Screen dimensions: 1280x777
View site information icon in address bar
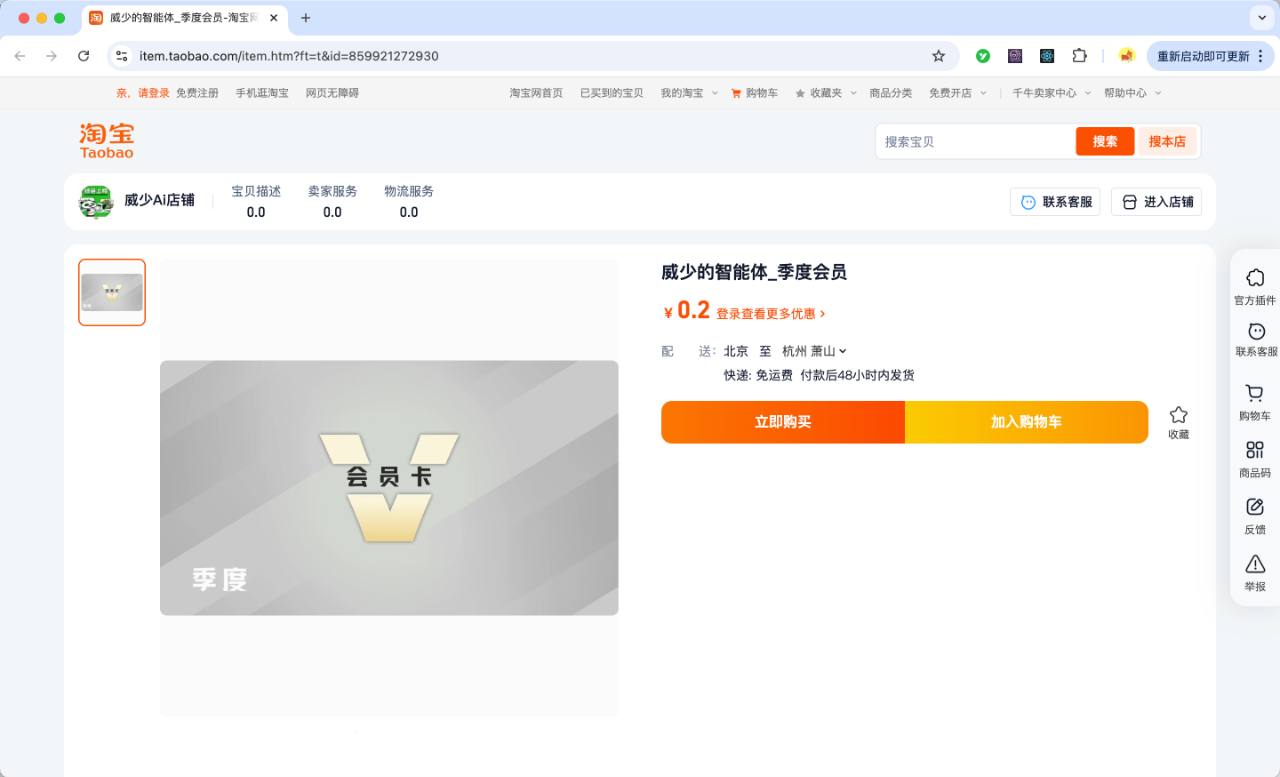coord(122,56)
